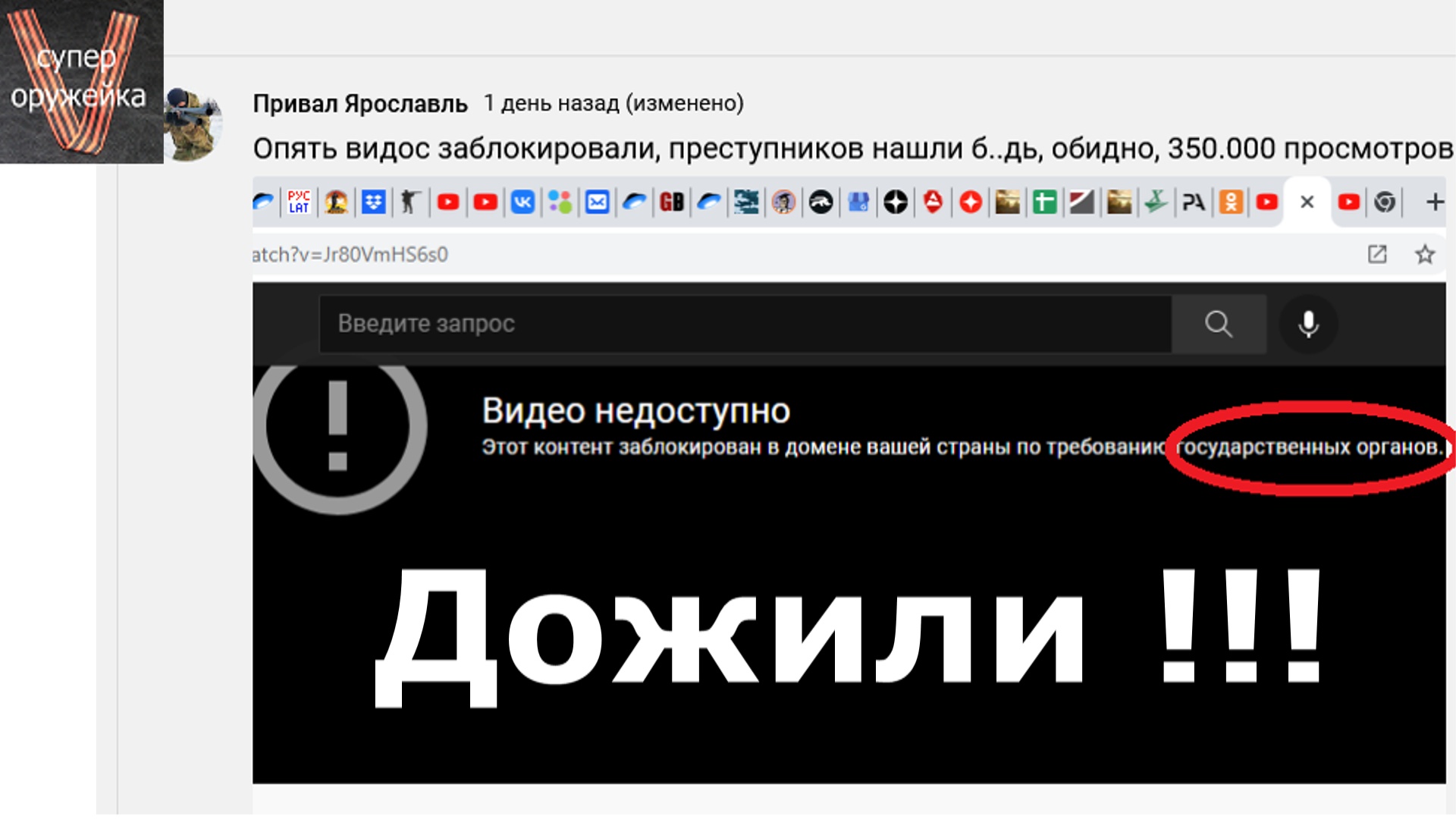Switch to the Odnoklassniki orange tab
Screen dimensions: 1456x819
[x=1231, y=202]
